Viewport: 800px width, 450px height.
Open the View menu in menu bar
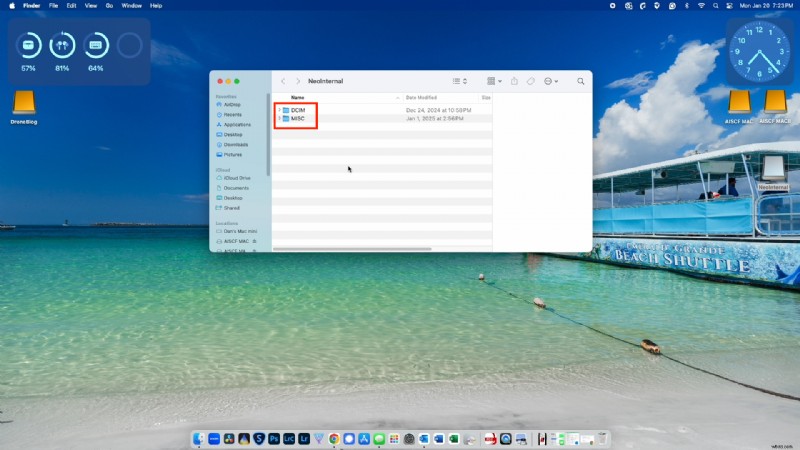[88, 5]
